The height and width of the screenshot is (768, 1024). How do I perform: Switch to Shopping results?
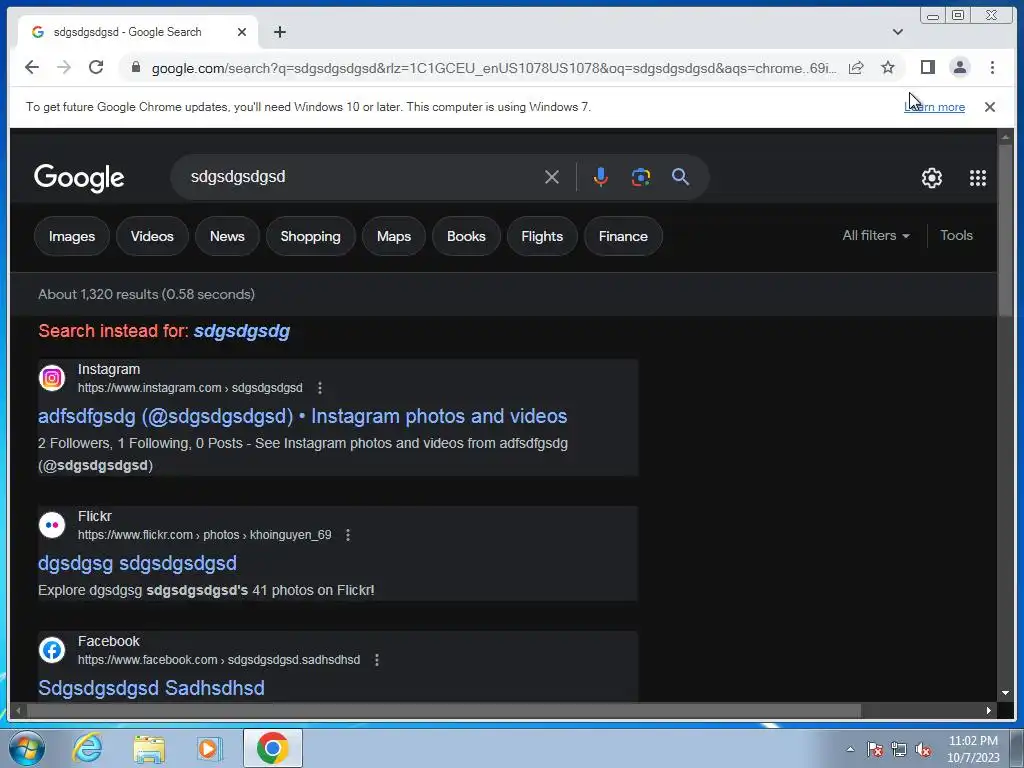tap(310, 236)
